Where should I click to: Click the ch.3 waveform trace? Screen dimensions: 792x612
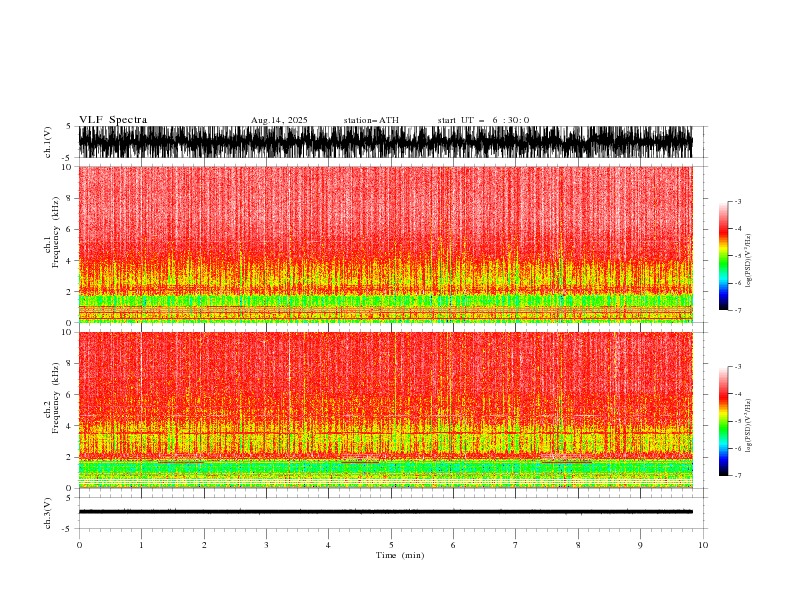click(385, 512)
